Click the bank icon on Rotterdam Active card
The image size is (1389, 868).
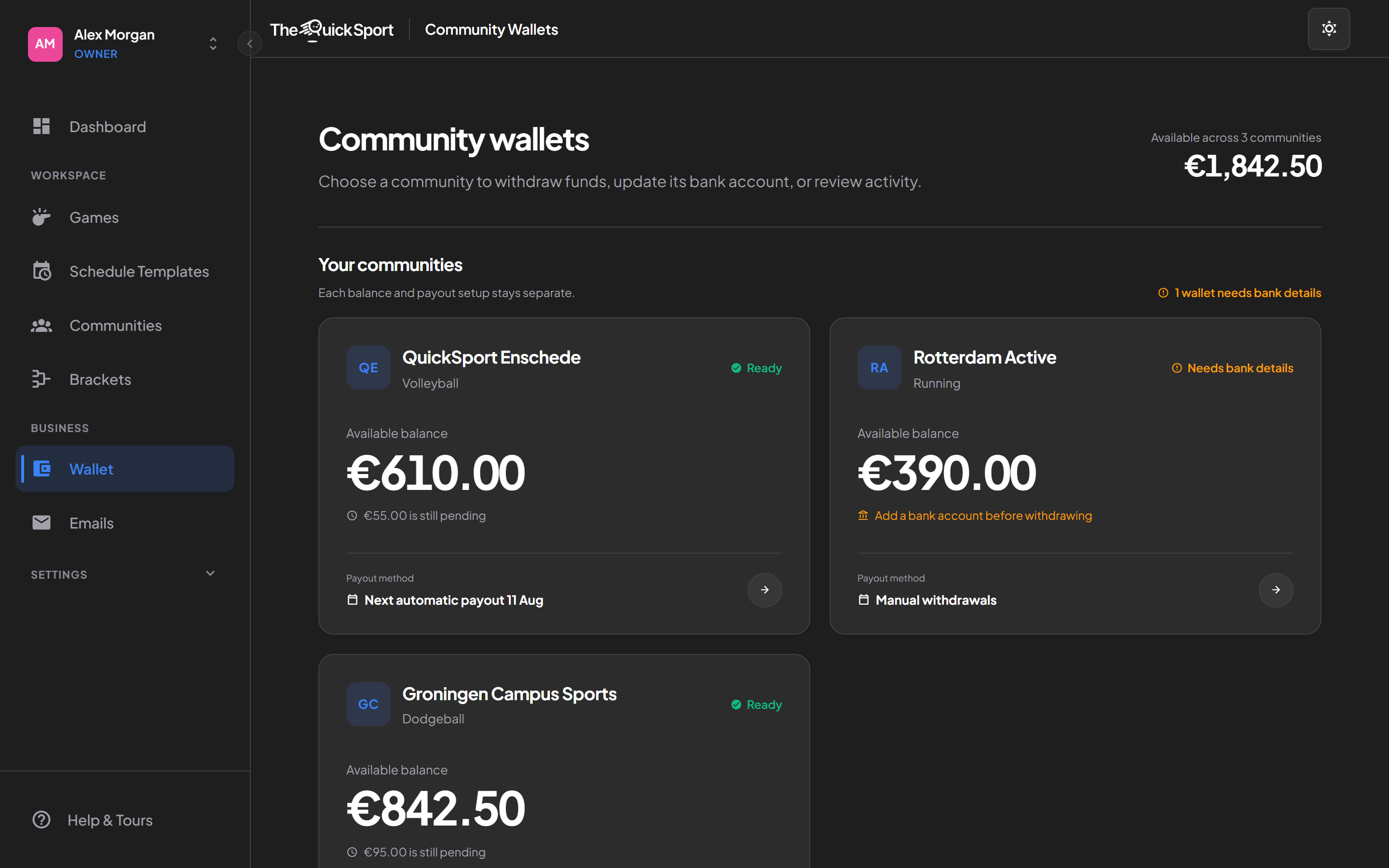(863, 515)
